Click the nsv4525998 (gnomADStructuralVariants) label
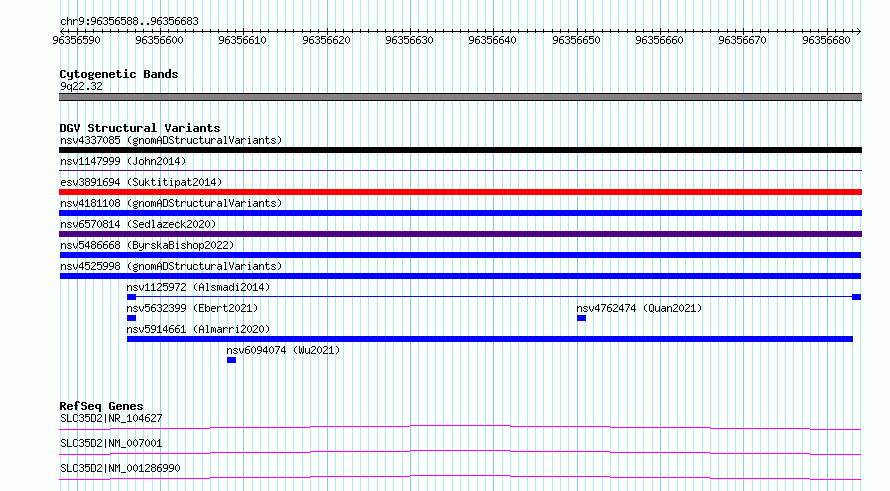This screenshot has height=491, width=890. 171,266
